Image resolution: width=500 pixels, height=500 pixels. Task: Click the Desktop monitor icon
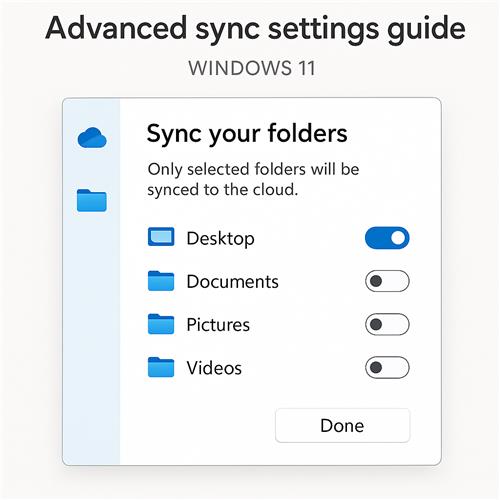[161, 237]
